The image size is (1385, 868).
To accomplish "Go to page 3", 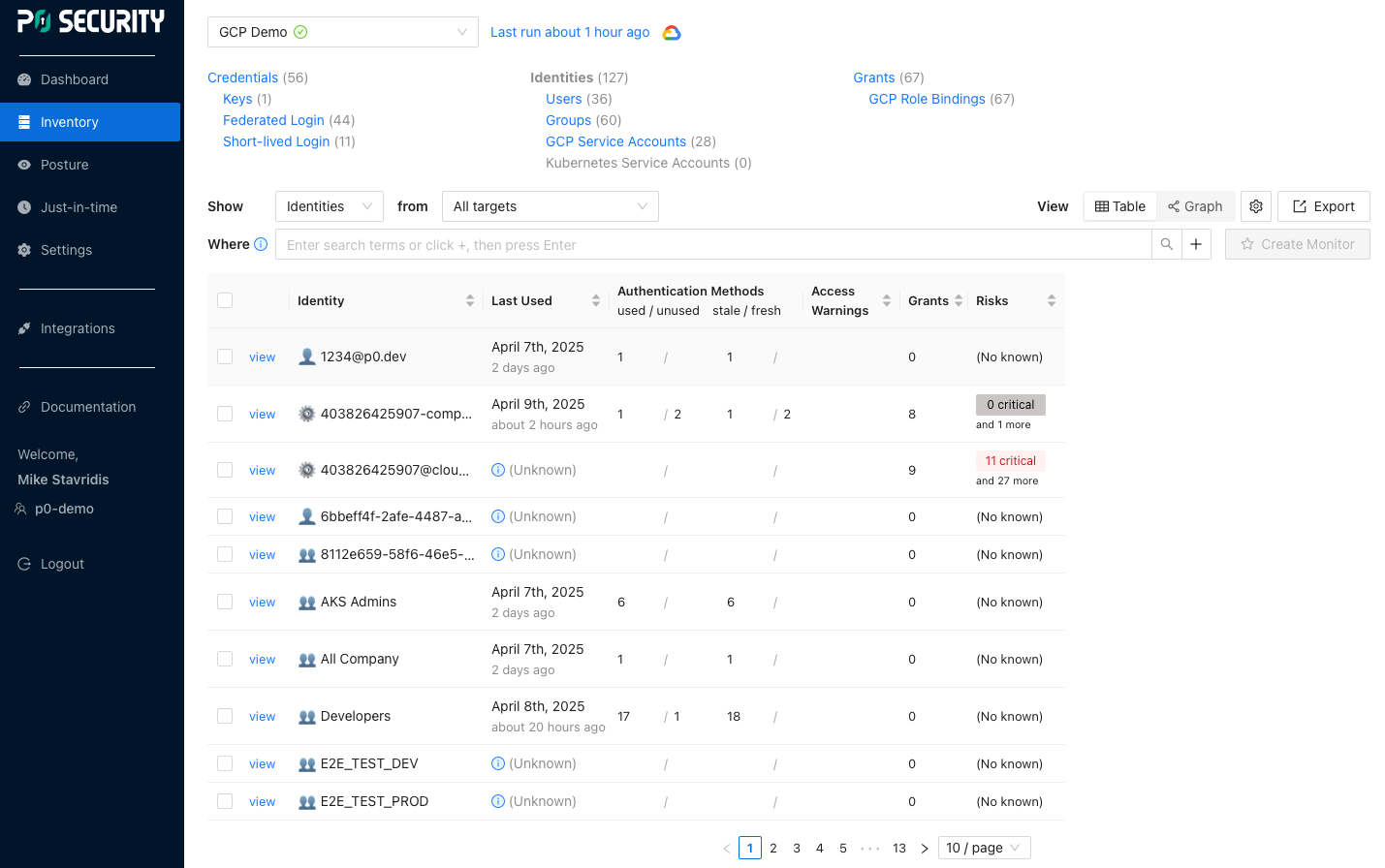I will coord(797,848).
